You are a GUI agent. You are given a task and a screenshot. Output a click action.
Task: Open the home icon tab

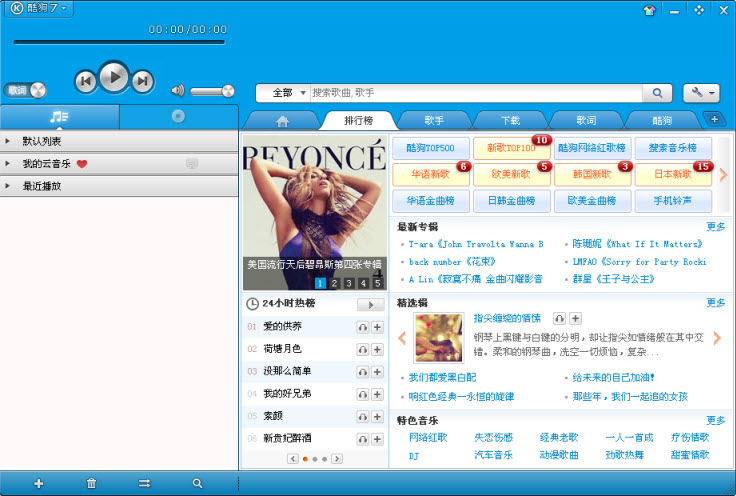click(x=282, y=121)
